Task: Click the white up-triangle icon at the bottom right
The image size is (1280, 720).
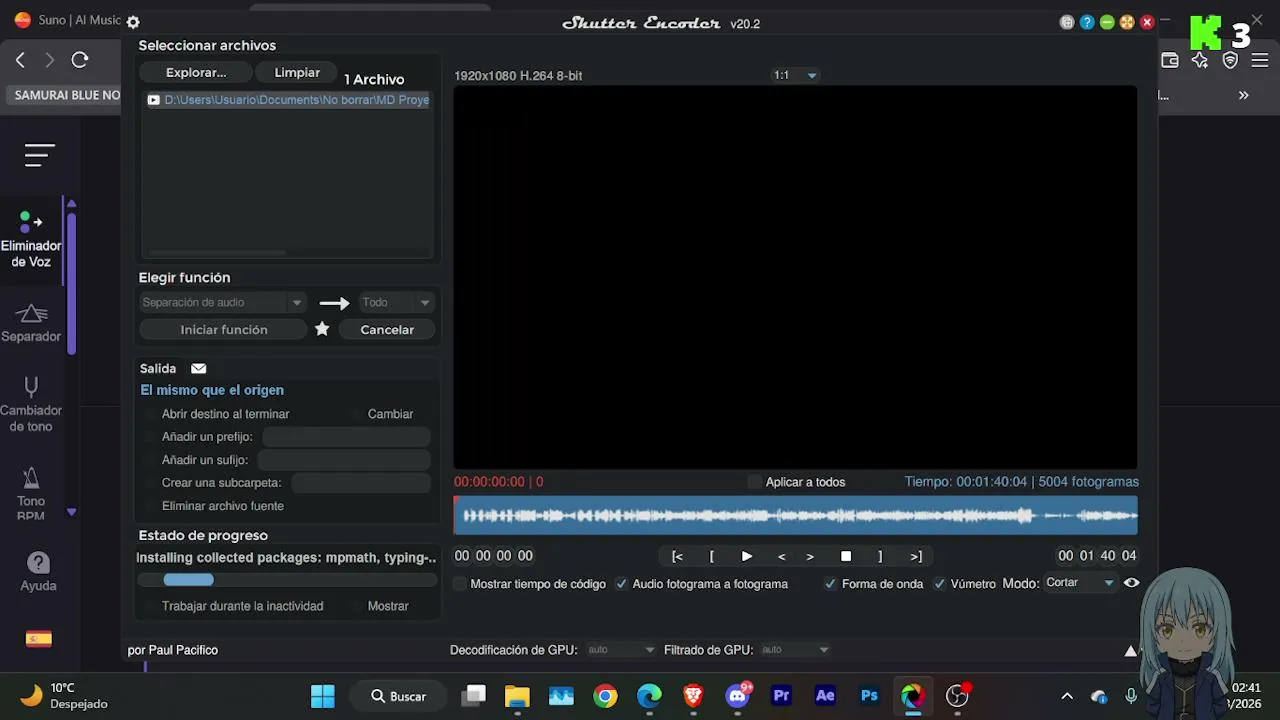Action: click(x=1130, y=650)
